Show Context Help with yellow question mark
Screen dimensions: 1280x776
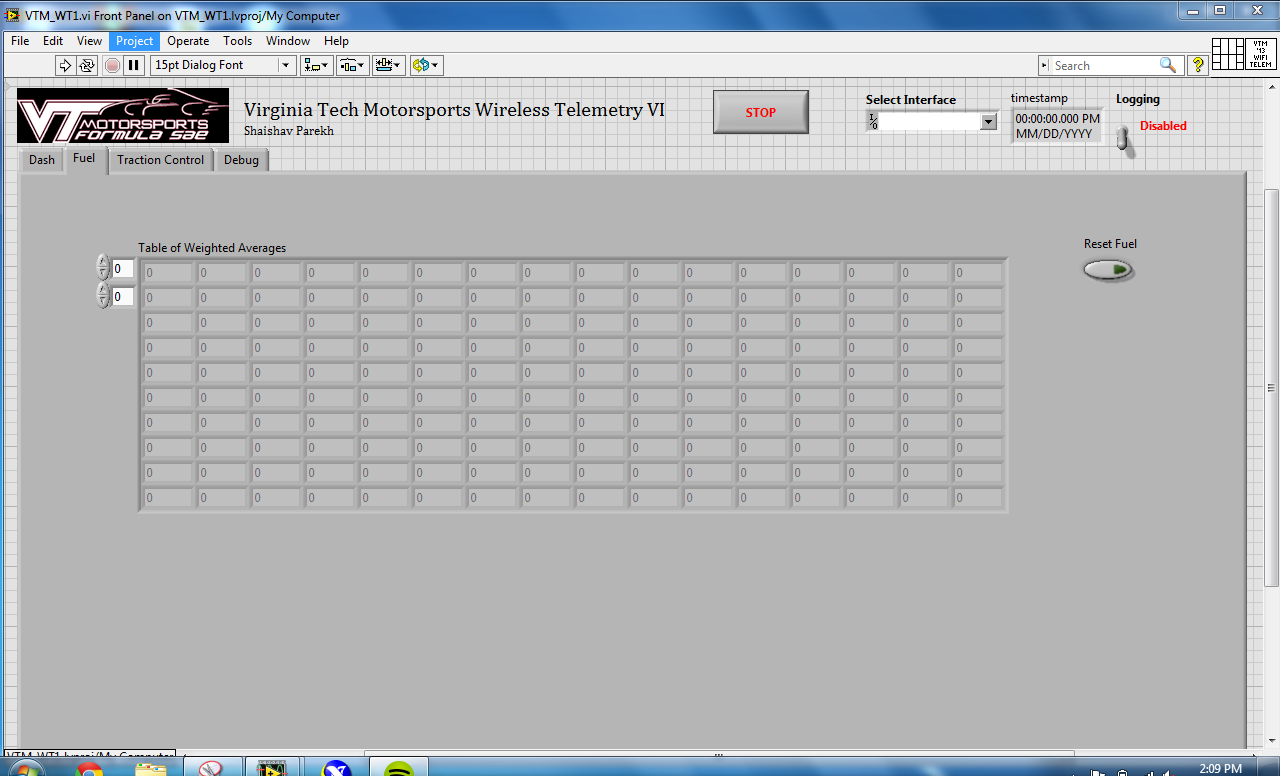tap(1197, 65)
